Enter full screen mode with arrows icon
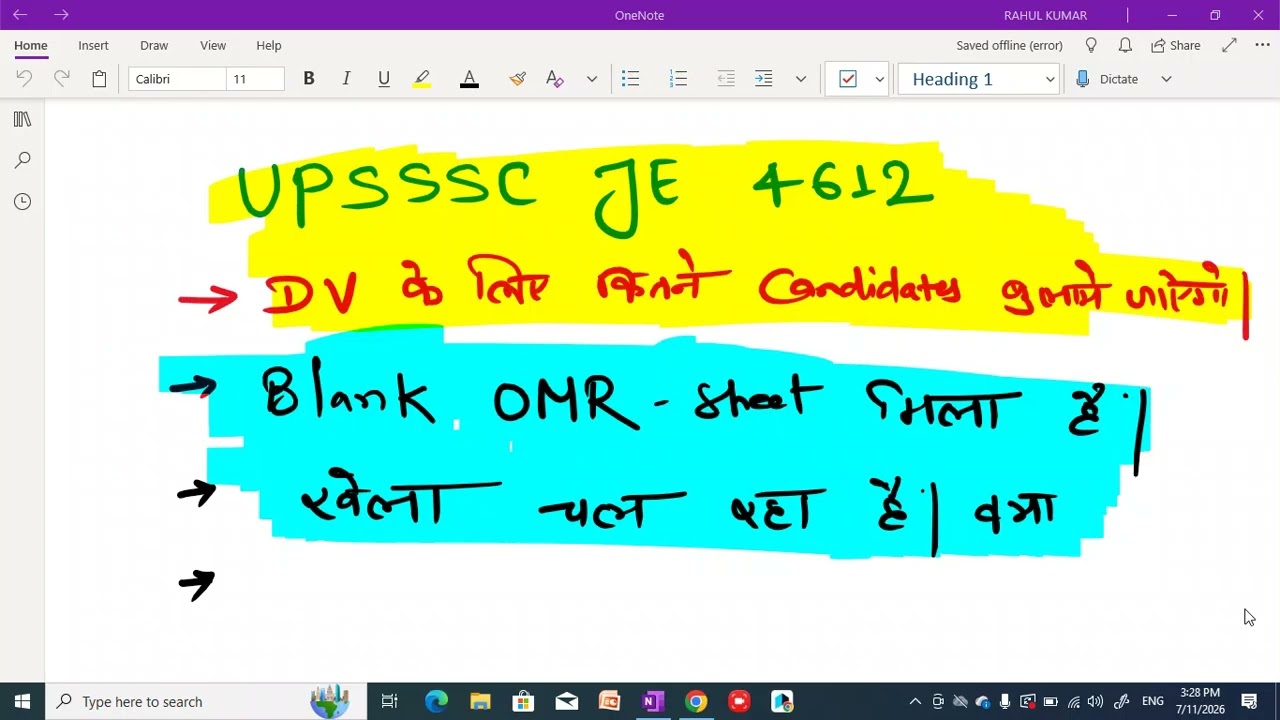1280x720 pixels. tap(1229, 45)
